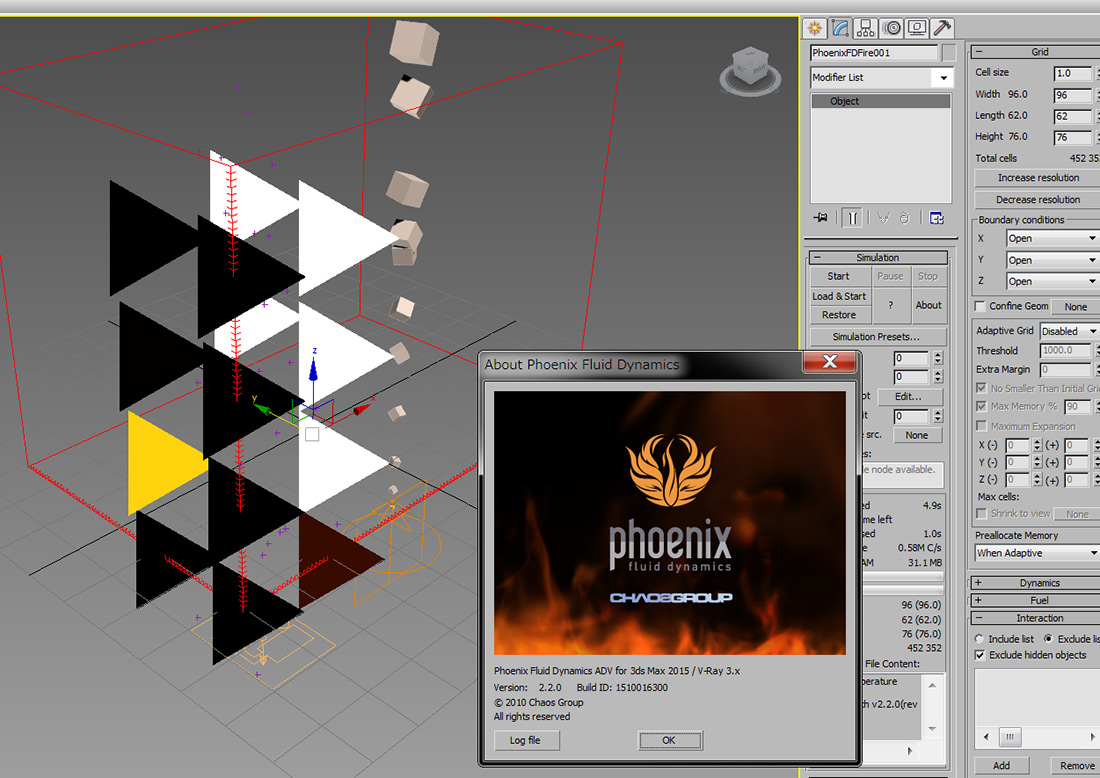The height and width of the screenshot is (778, 1100).
Task: Click the Edit... button
Action: coord(908,396)
